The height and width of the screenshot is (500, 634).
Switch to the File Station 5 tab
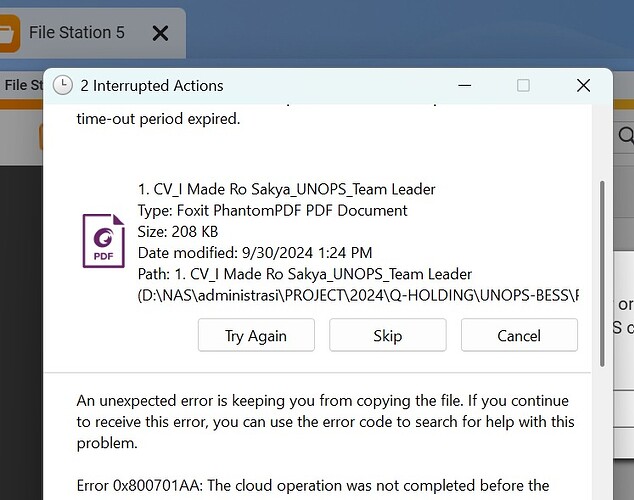77,32
